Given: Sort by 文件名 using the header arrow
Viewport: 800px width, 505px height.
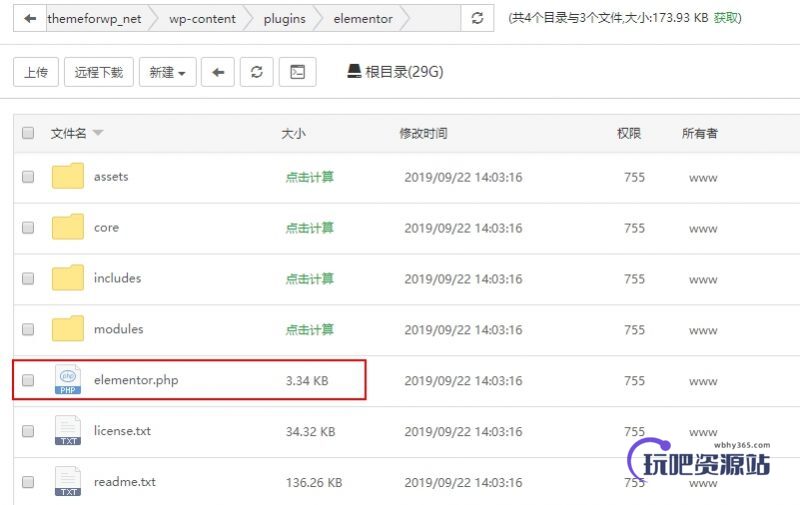Looking at the screenshot, I should [98, 133].
